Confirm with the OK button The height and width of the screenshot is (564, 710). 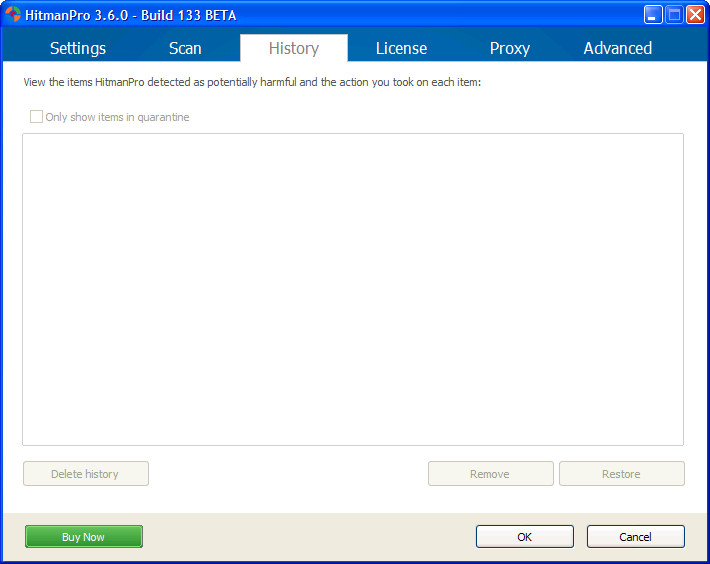tap(524, 537)
